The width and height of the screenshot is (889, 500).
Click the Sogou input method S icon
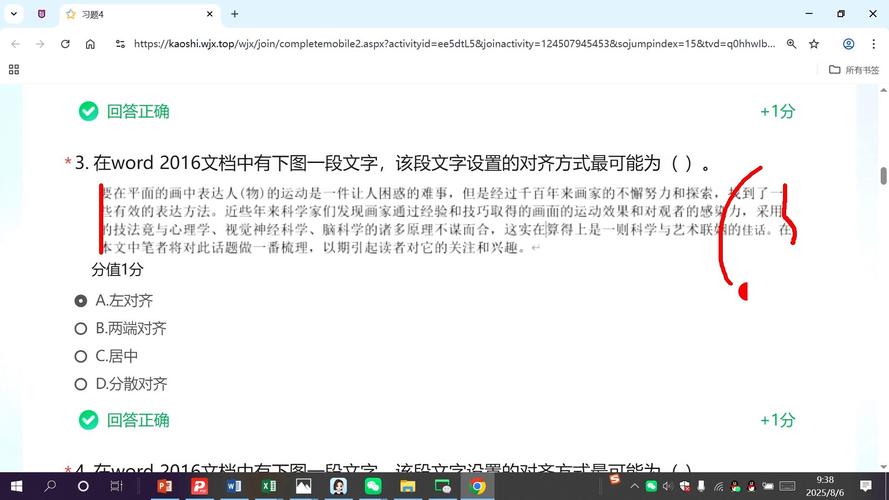(615, 480)
